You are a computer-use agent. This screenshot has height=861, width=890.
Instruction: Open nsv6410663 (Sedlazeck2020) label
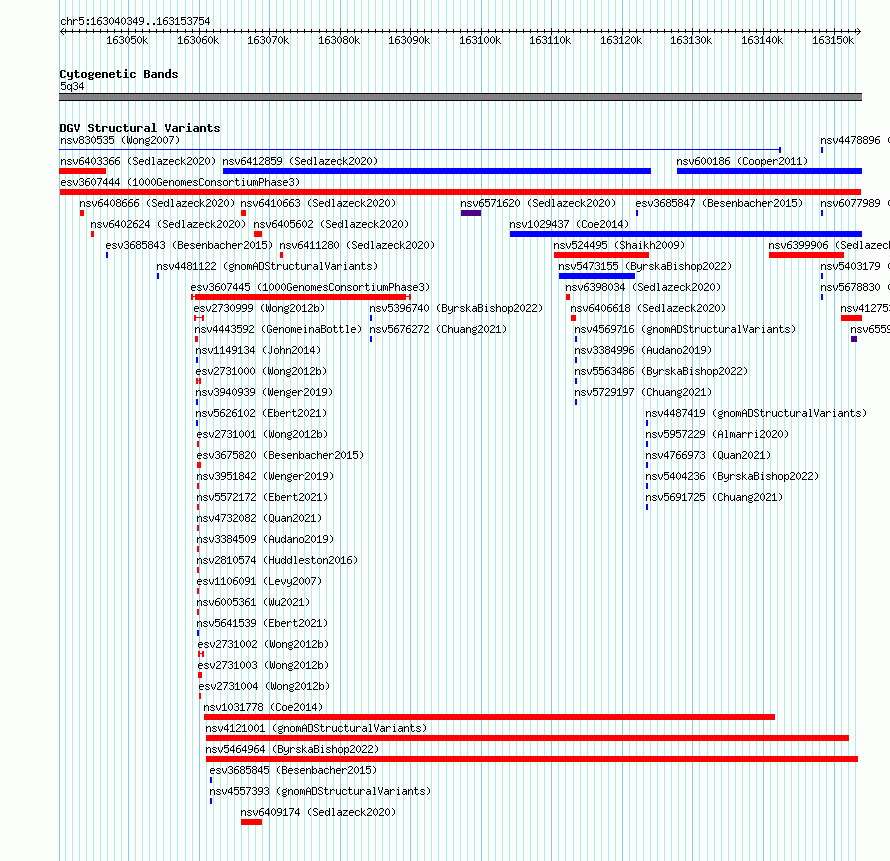[x=318, y=203]
